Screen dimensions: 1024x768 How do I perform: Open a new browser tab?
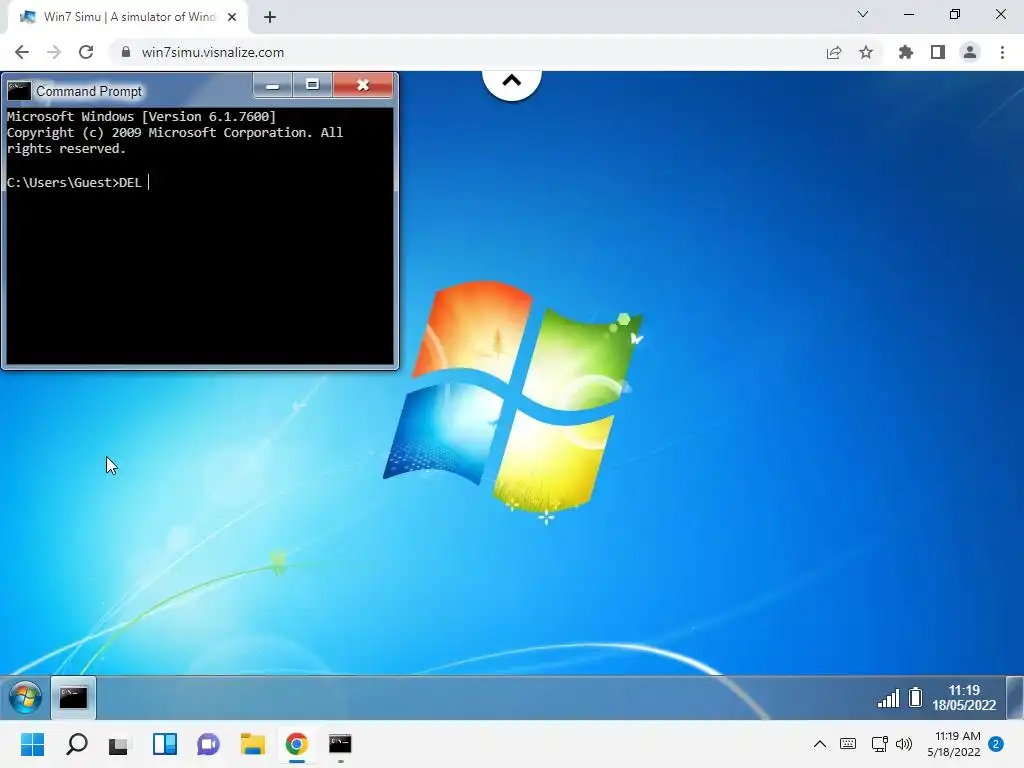tap(270, 17)
